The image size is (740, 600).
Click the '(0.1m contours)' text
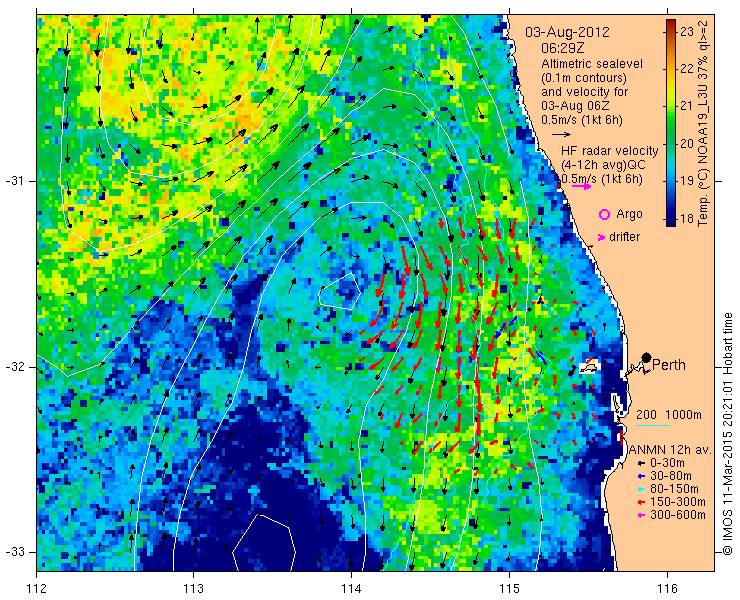click(x=584, y=77)
